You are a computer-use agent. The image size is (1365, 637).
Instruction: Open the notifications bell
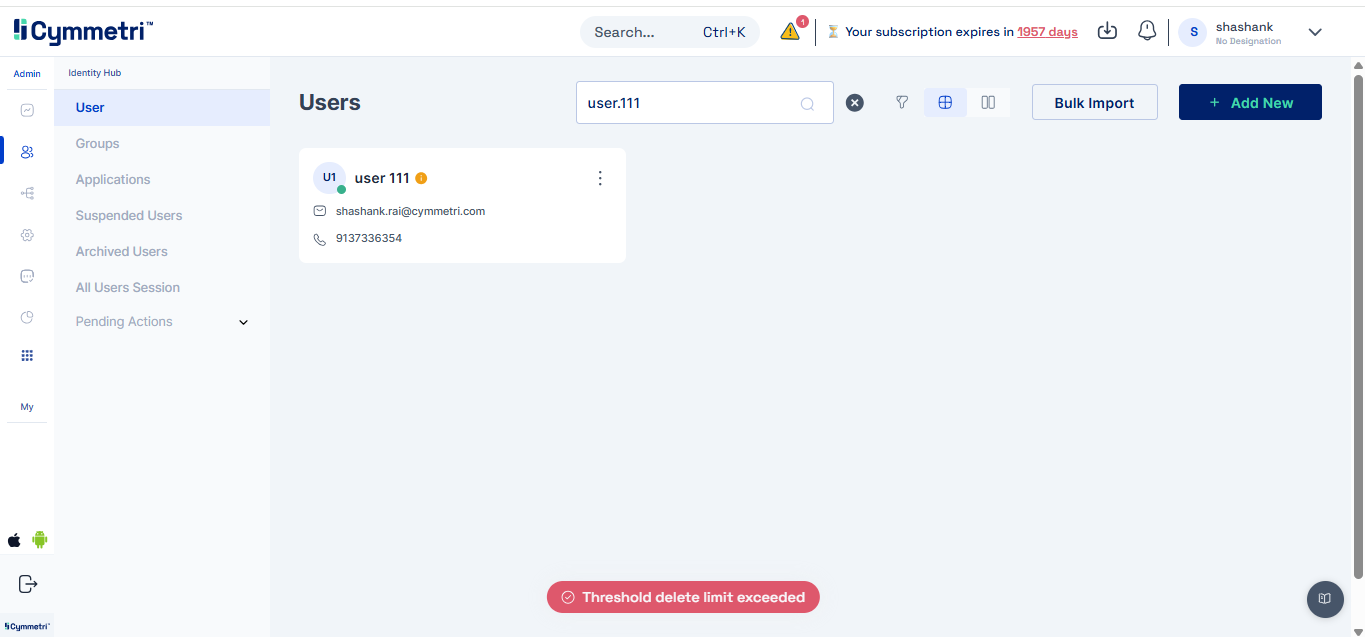pyautogui.click(x=1147, y=31)
